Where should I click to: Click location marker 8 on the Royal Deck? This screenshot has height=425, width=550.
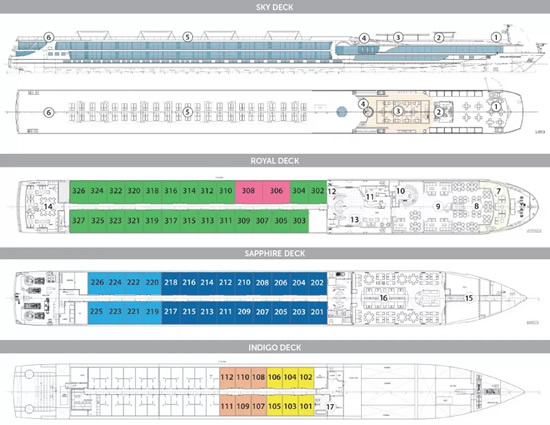tap(476, 206)
